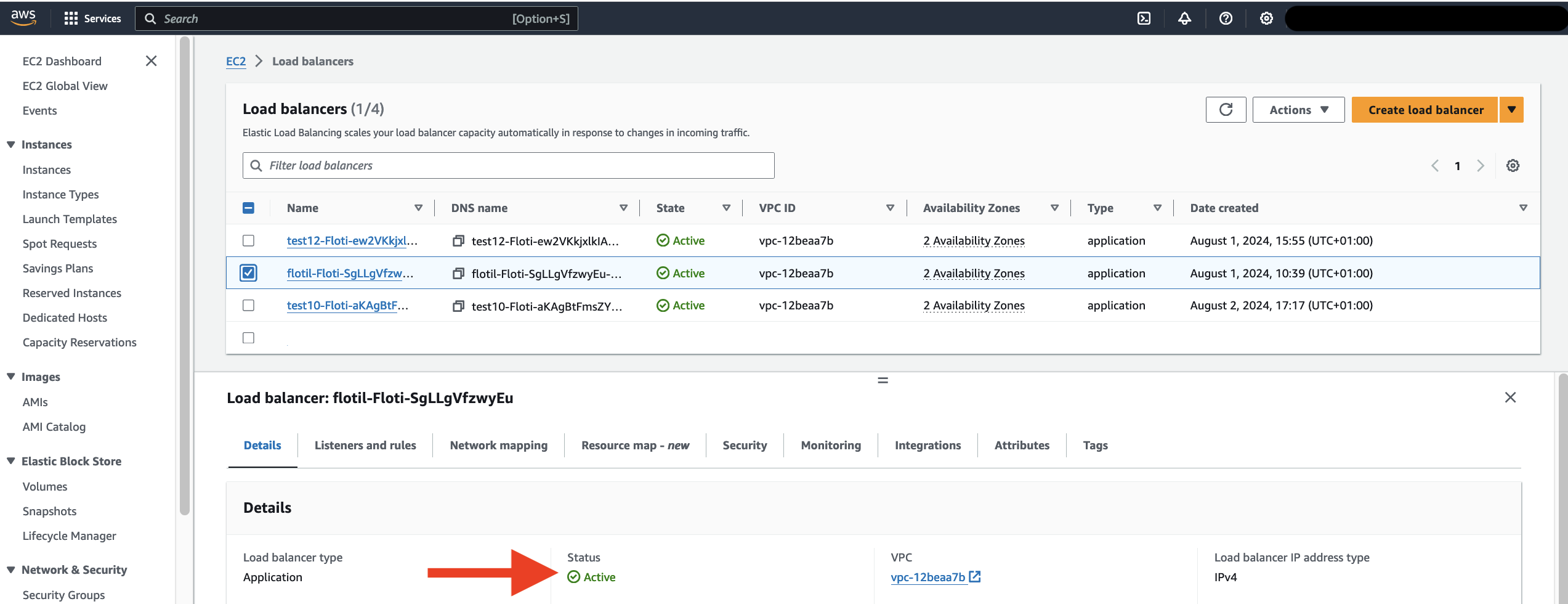Show 2 Availability Zones for test12-Floti row
Image resolution: width=1568 pixels, height=604 pixels.
[974, 240]
